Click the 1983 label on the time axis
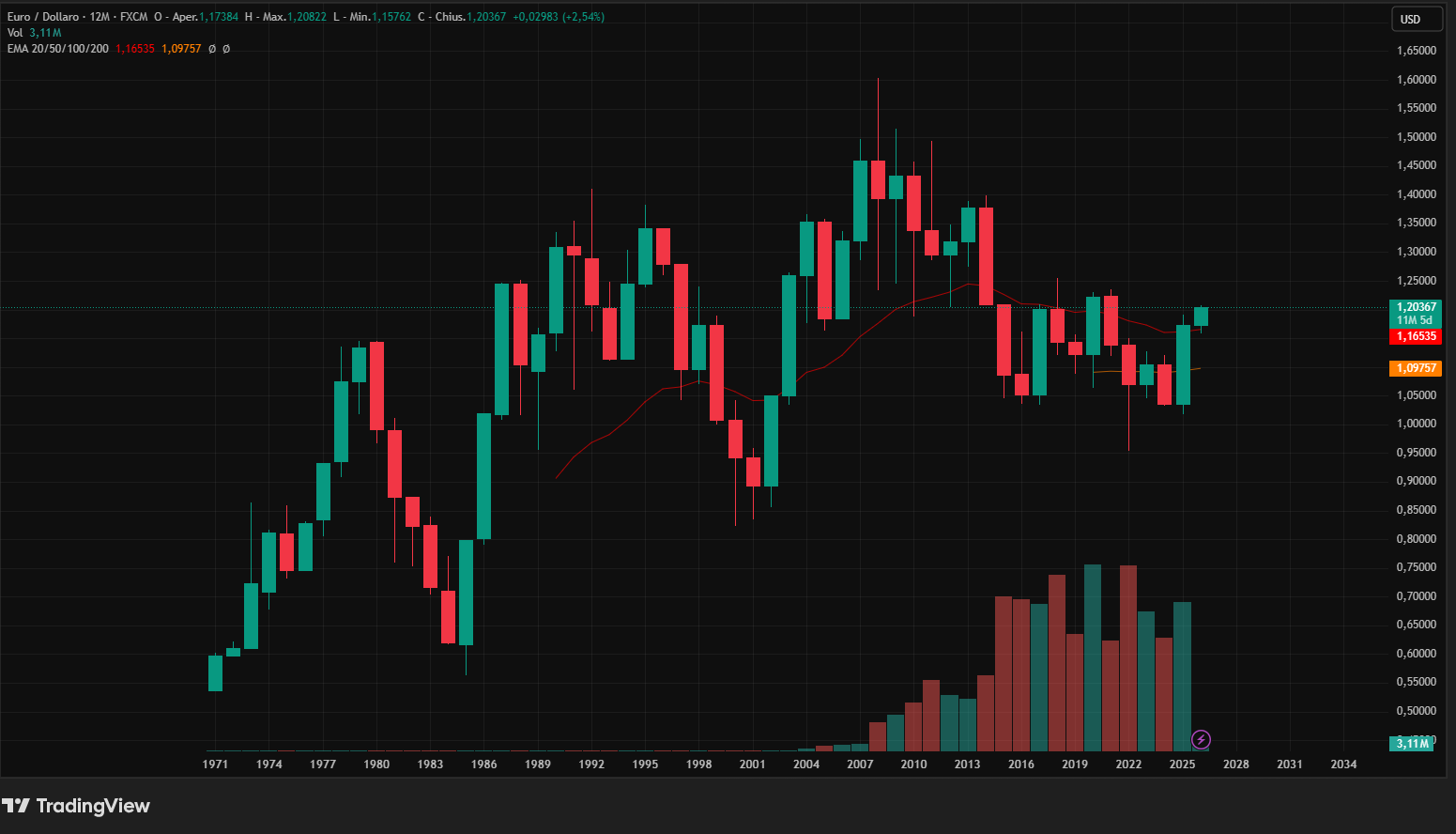Viewport: 1456px width, 834px height. [x=430, y=764]
